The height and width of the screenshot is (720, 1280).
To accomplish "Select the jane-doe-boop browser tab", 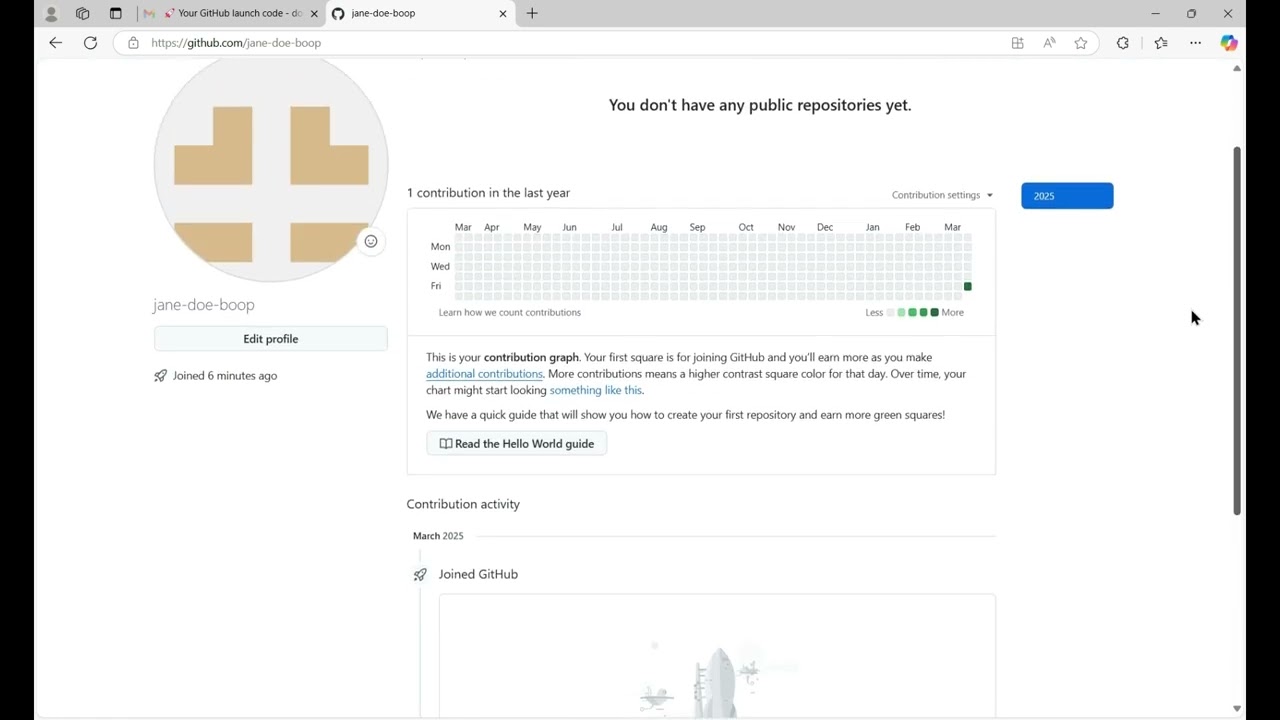I will coord(420,14).
